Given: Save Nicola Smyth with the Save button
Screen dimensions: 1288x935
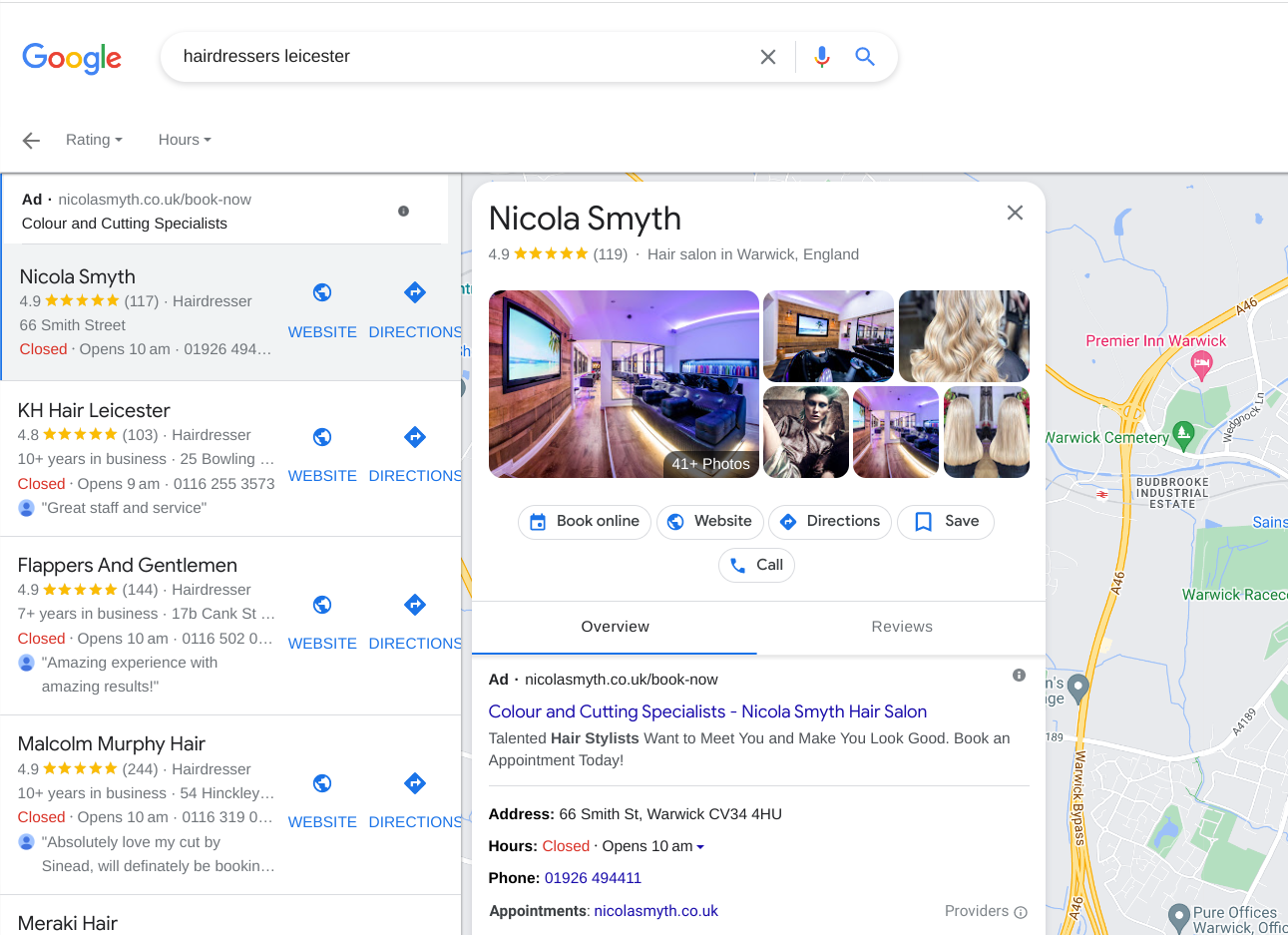Looking at the screenshot, I should (946, 522).
